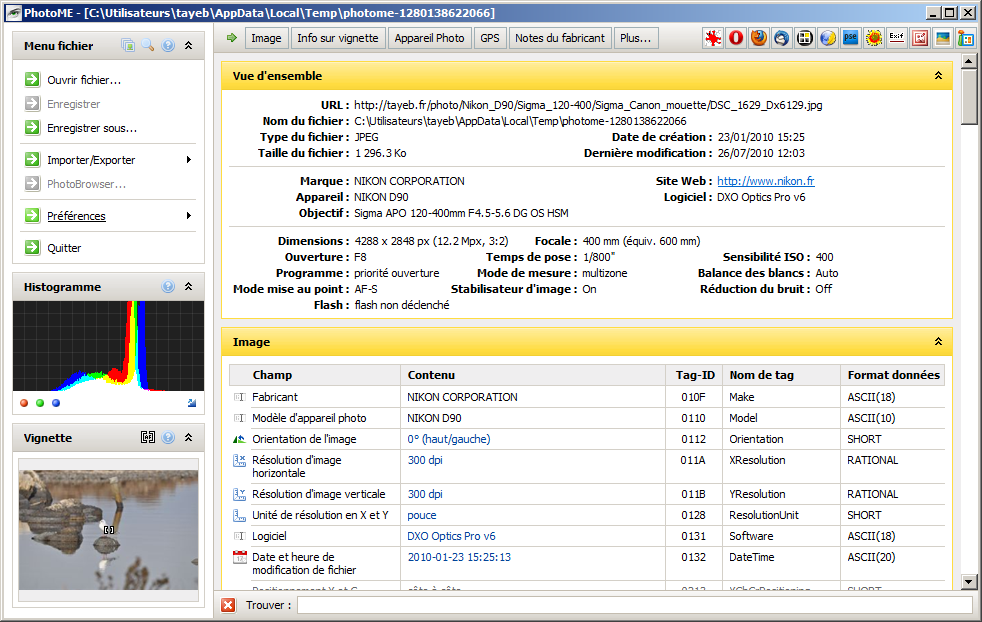Click the focus-point icon in Vignette header
The image size is (982, 622).
point(148,438)
